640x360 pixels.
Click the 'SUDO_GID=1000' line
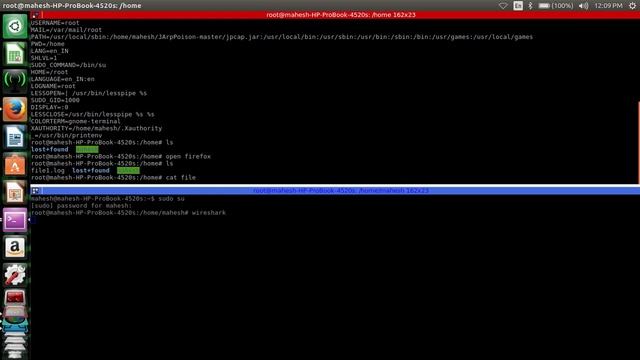[x=56, y=100]
